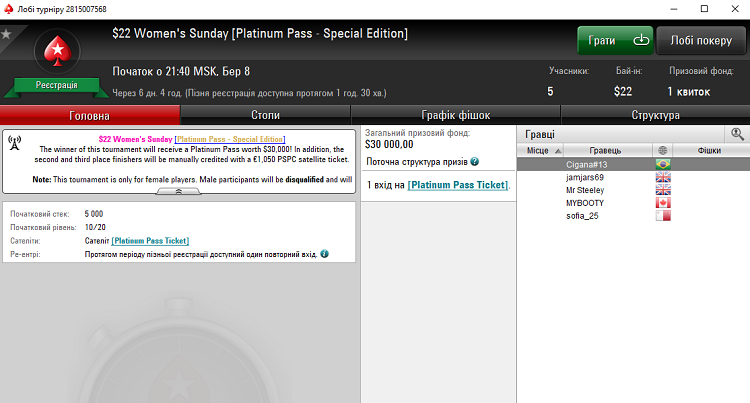This screenshot has width=750, height=403.
Task: Click UK flag next to jamjars69
Action: [663, 177]
